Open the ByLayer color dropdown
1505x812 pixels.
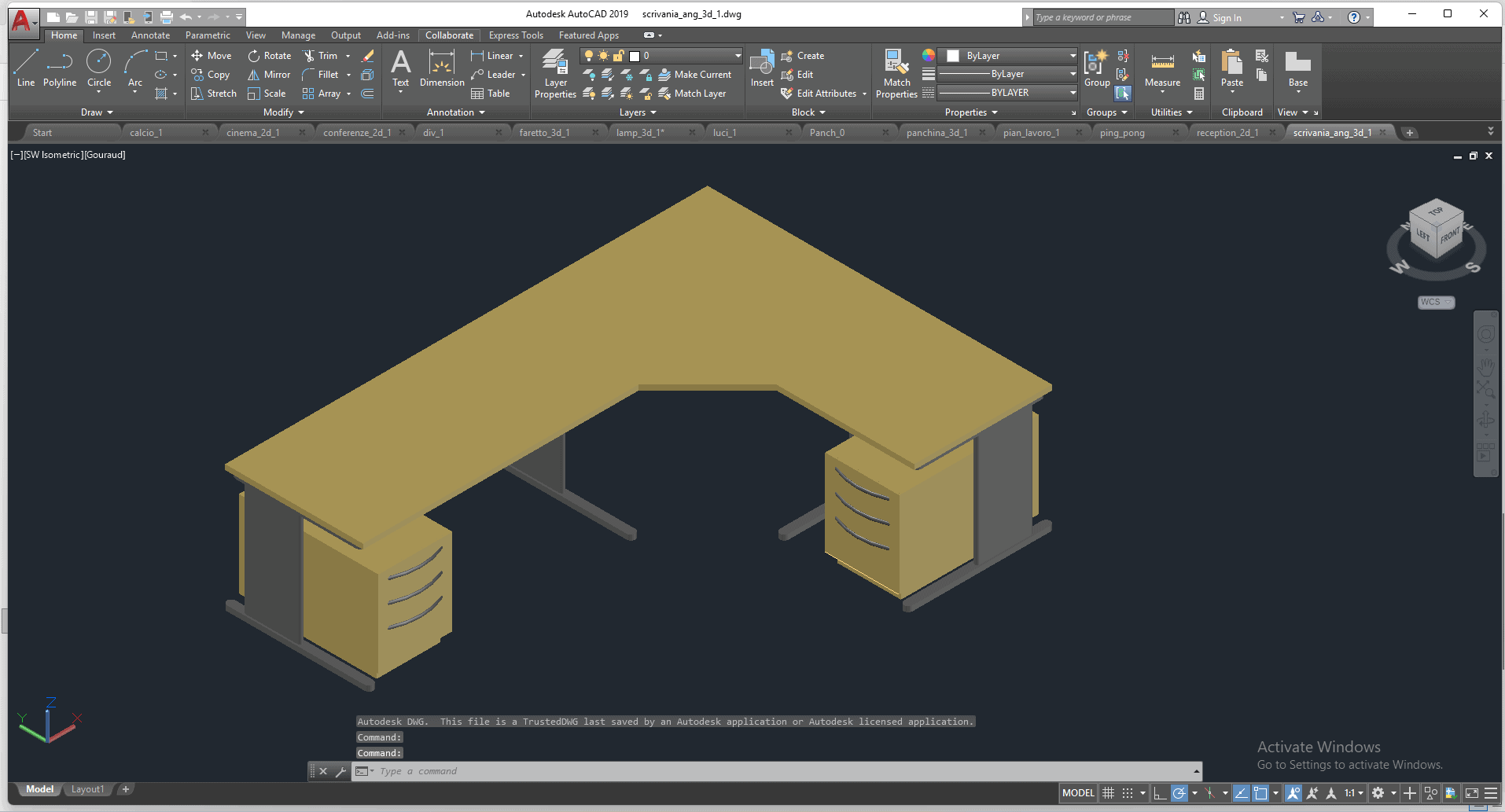coord(1073,56)
